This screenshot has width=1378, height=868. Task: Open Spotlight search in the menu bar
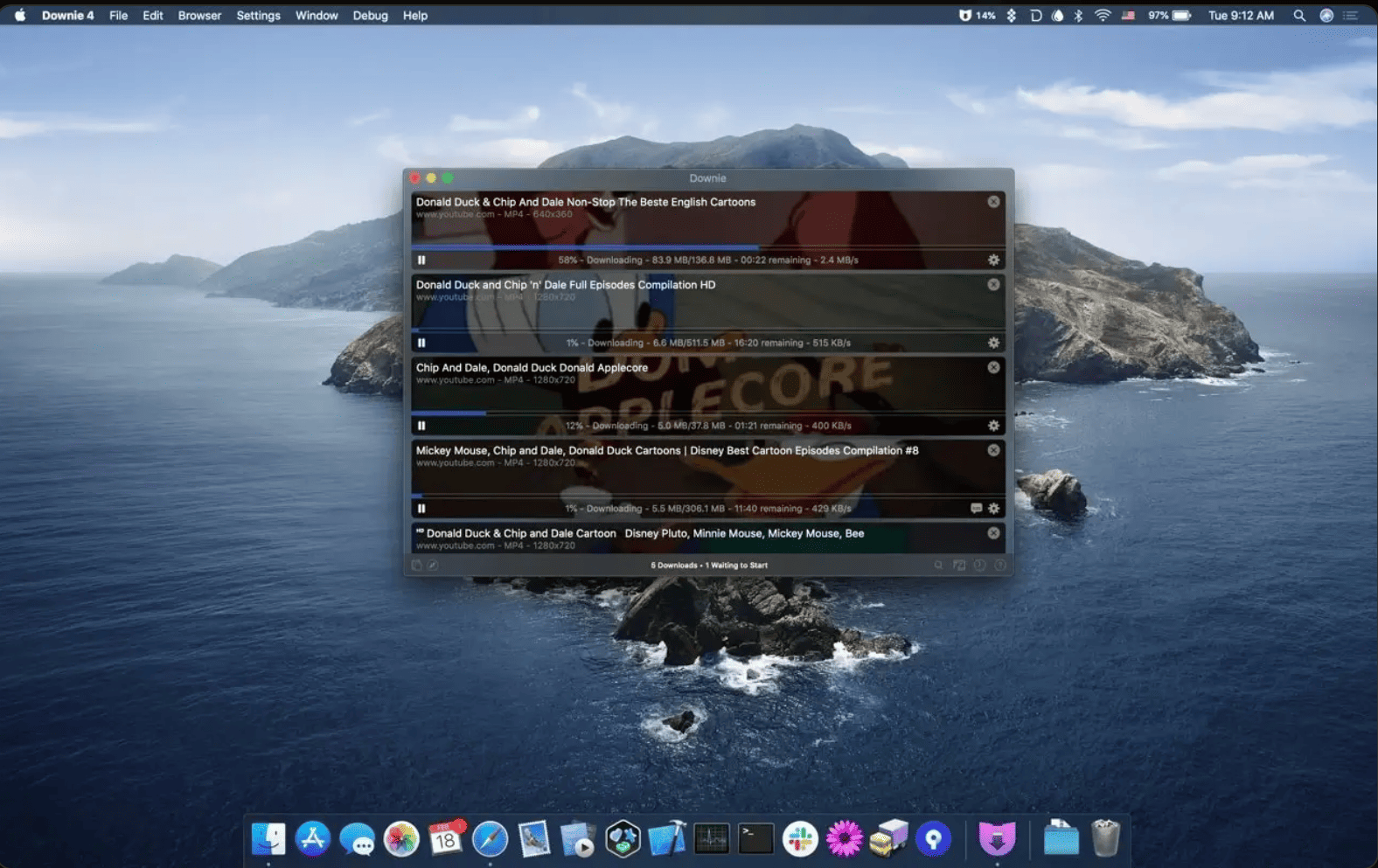1299,16
